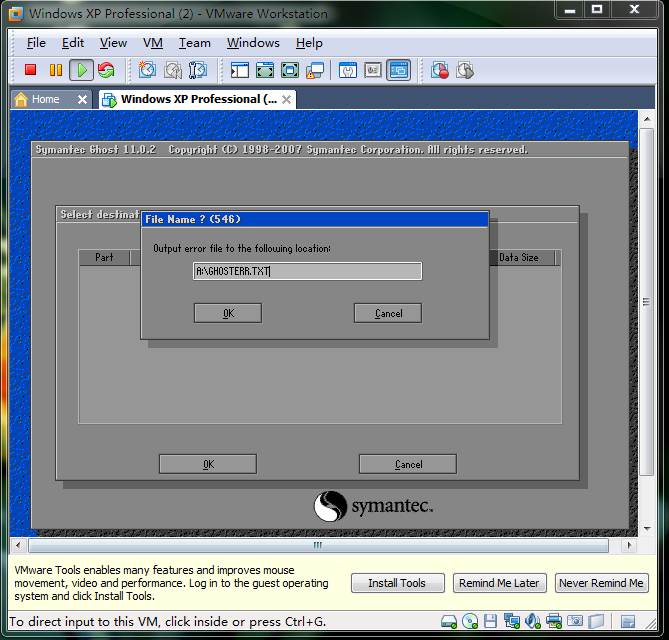Click OK in File Name dialog
669x640 pixels.
point(228,313)
